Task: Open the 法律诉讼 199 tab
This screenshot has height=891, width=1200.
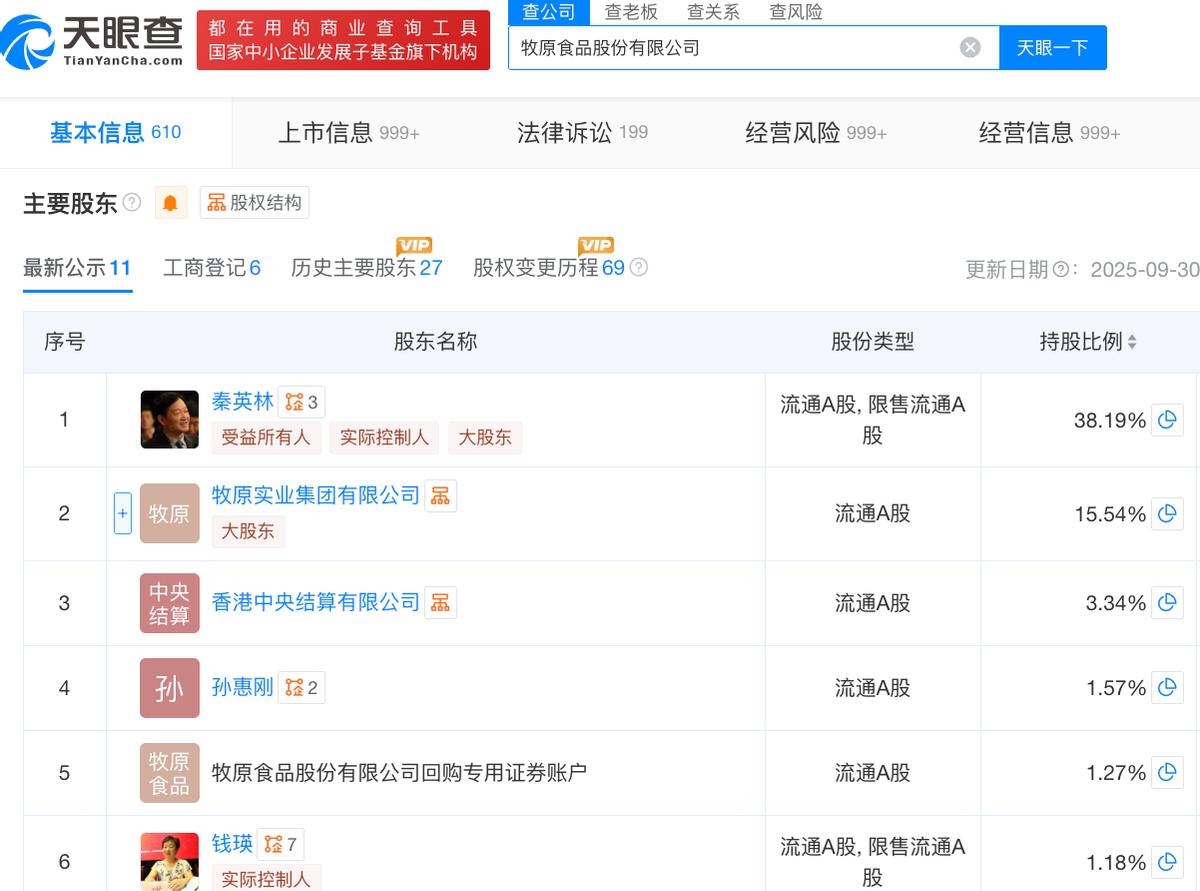Action: pos(582,132)
